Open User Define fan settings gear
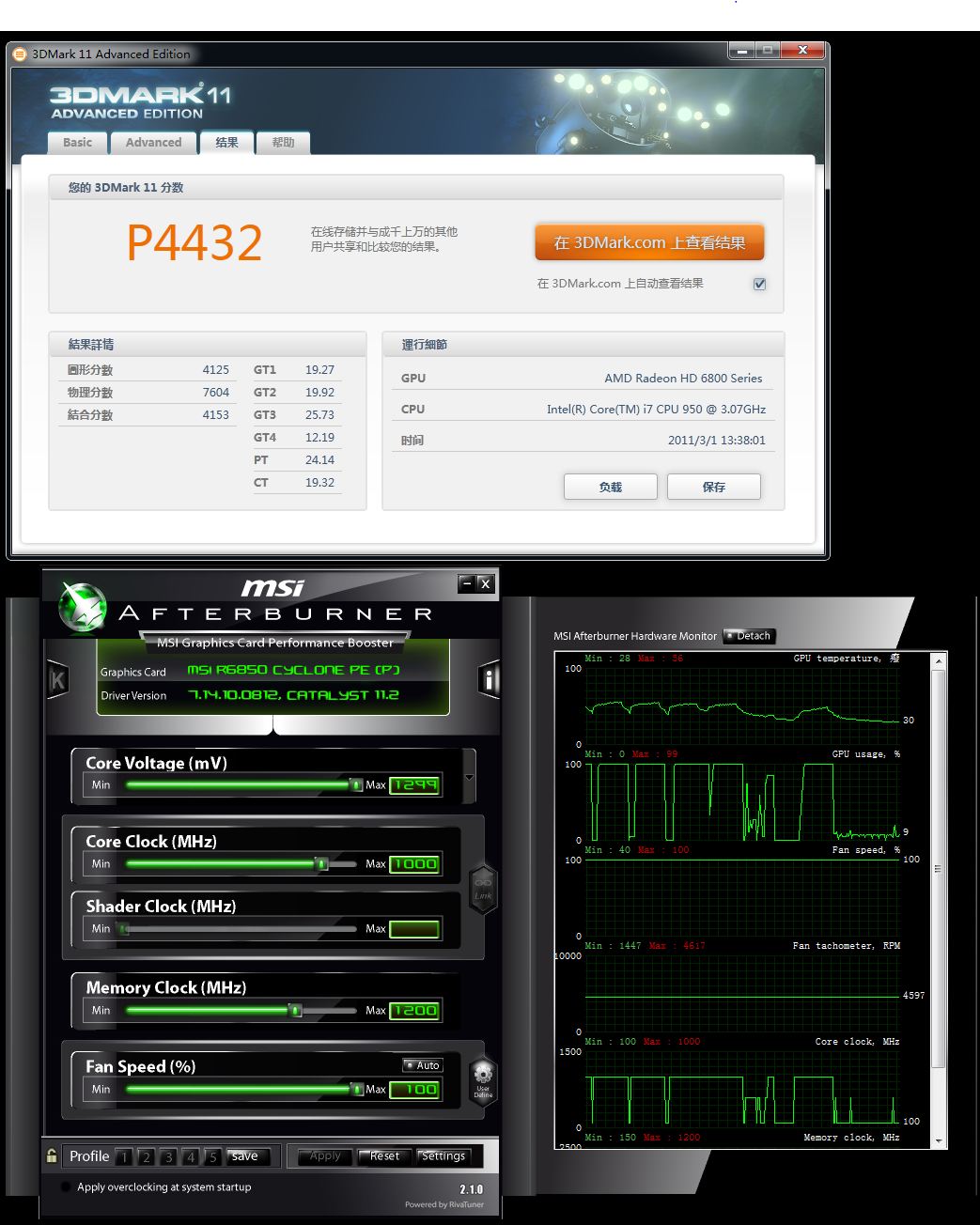Image resolution: width=980 pixels, height=1225 pixels. click(x=483, y=1081)
